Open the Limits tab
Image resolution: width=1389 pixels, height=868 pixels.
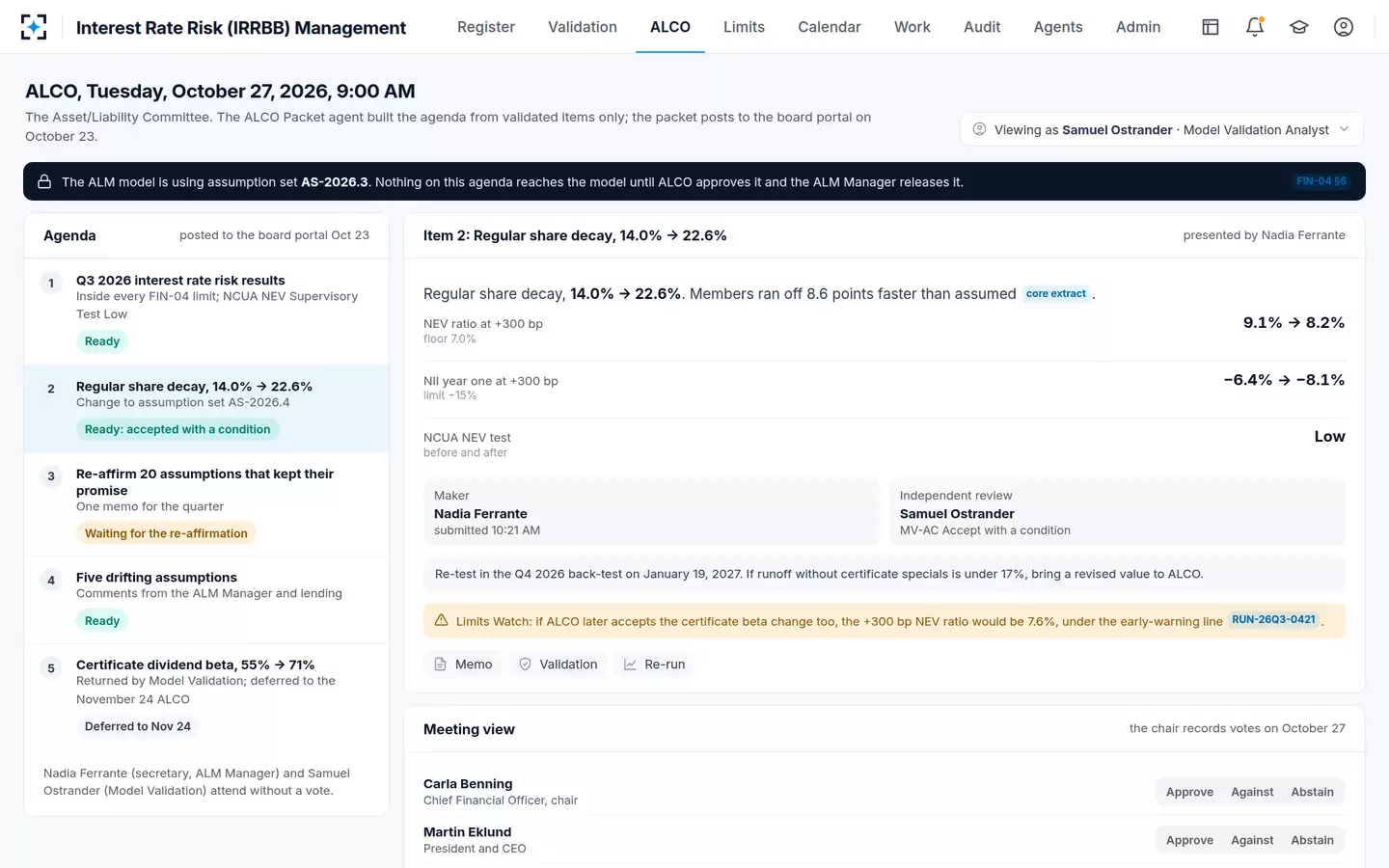(744, 27)
